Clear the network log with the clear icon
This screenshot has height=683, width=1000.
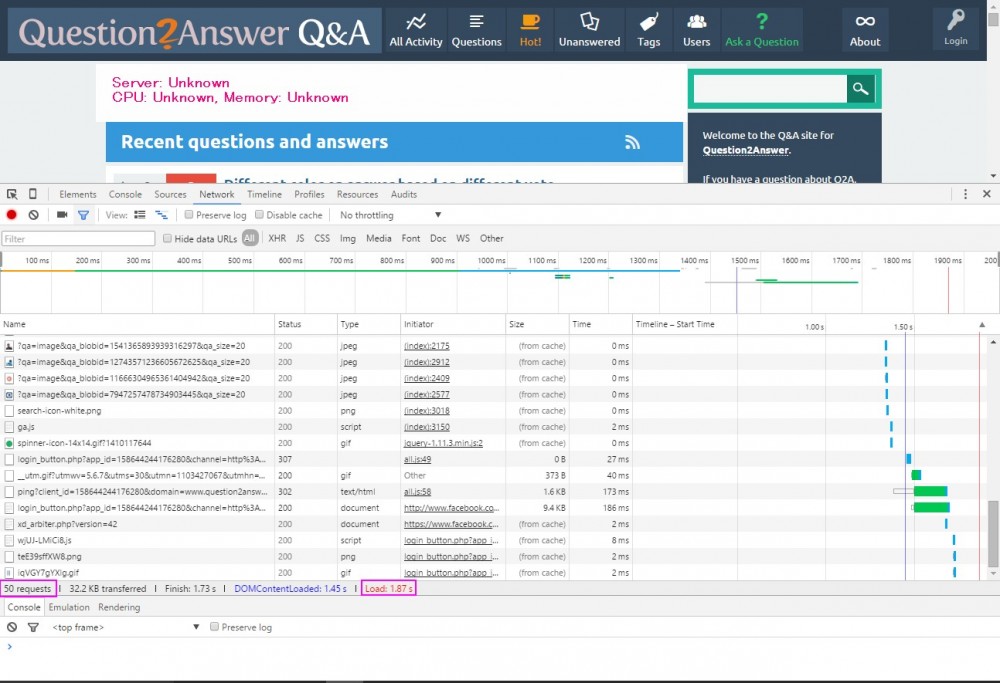coord(33,215)
